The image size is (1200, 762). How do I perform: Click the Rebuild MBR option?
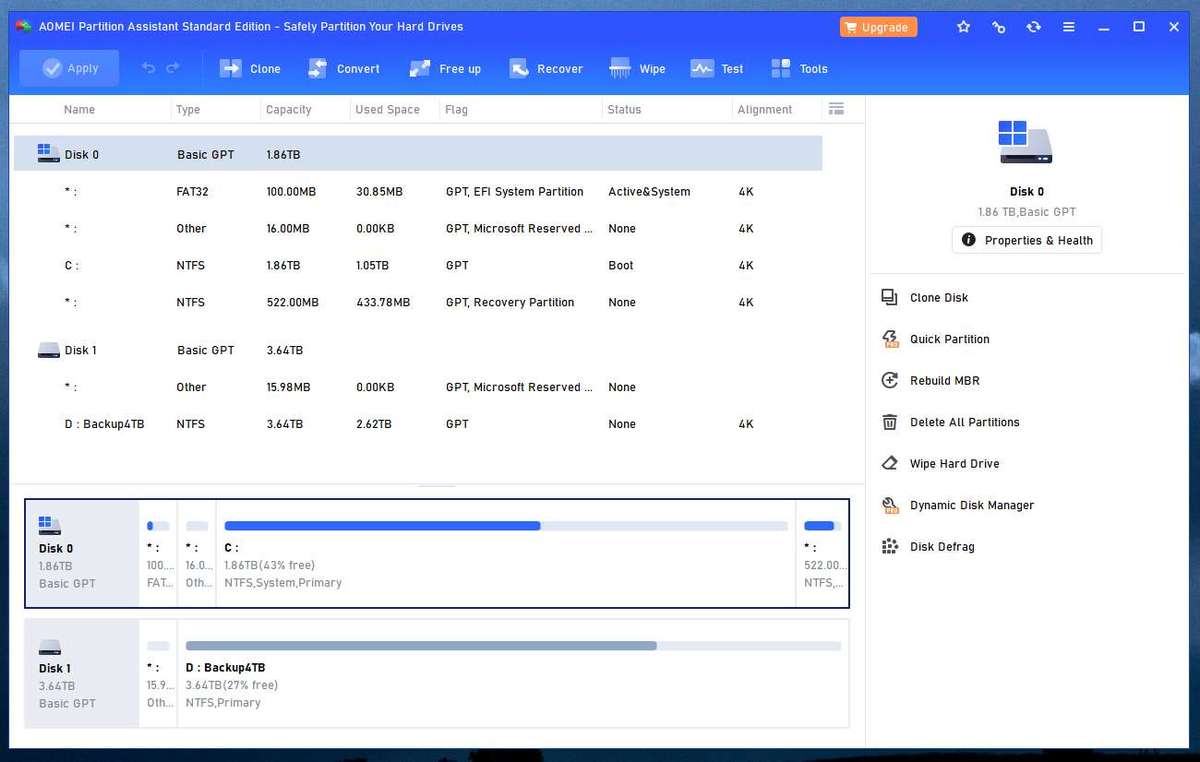[x=931, y=380]
